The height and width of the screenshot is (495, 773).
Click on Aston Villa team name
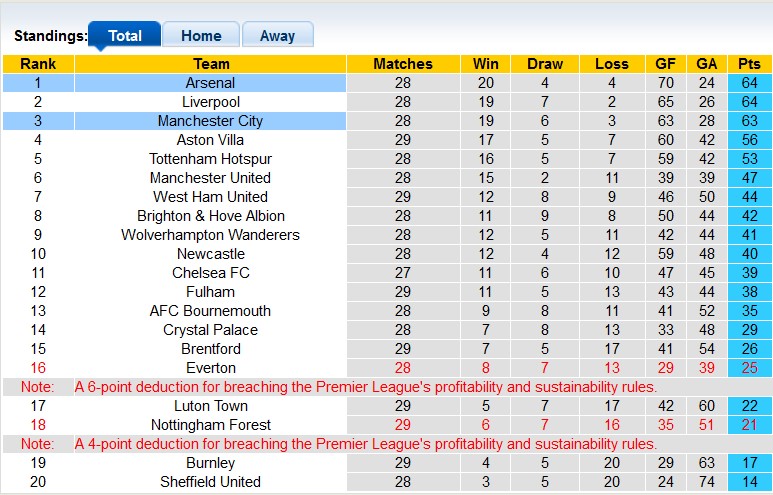coord(211,140)
